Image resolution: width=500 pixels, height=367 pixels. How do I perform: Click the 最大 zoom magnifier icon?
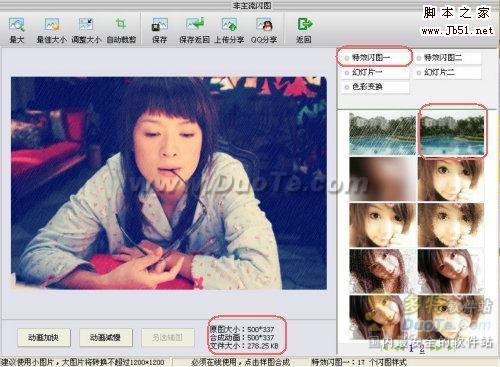(17, 24)
